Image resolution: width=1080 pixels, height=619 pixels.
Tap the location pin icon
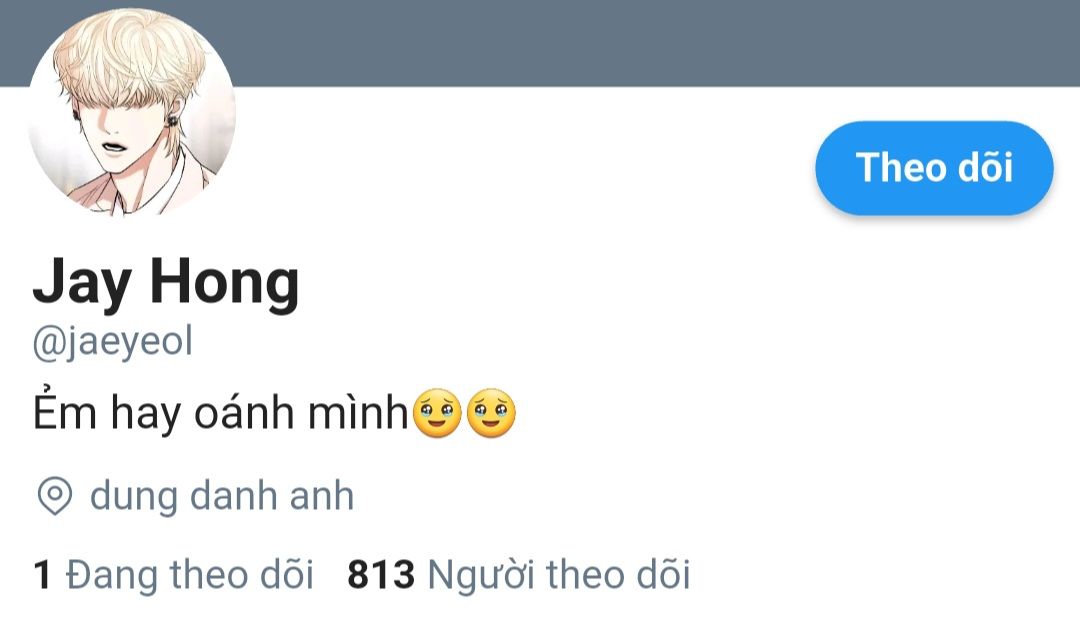point(54,496)
